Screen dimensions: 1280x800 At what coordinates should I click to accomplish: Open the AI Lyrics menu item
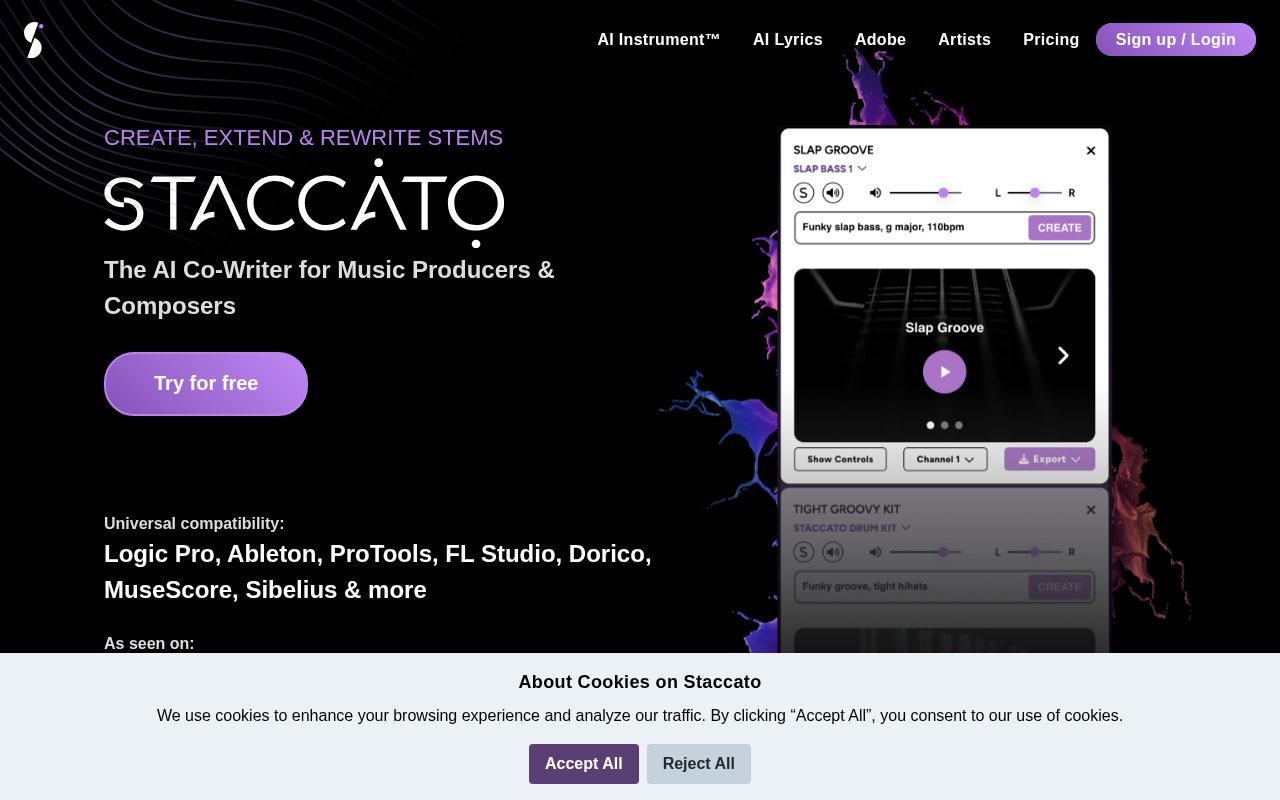pyautogui.click(x=787, y=39)
